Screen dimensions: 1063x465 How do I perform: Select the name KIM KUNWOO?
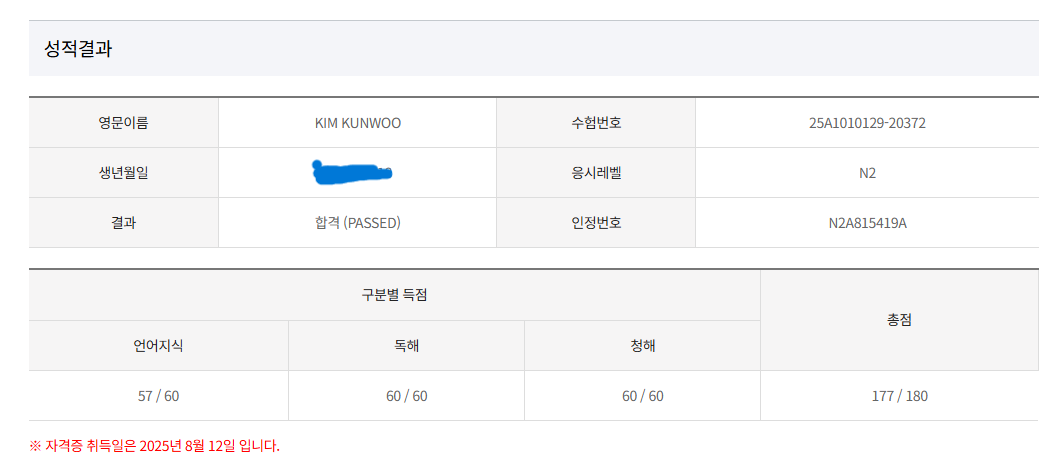point(357,123)
